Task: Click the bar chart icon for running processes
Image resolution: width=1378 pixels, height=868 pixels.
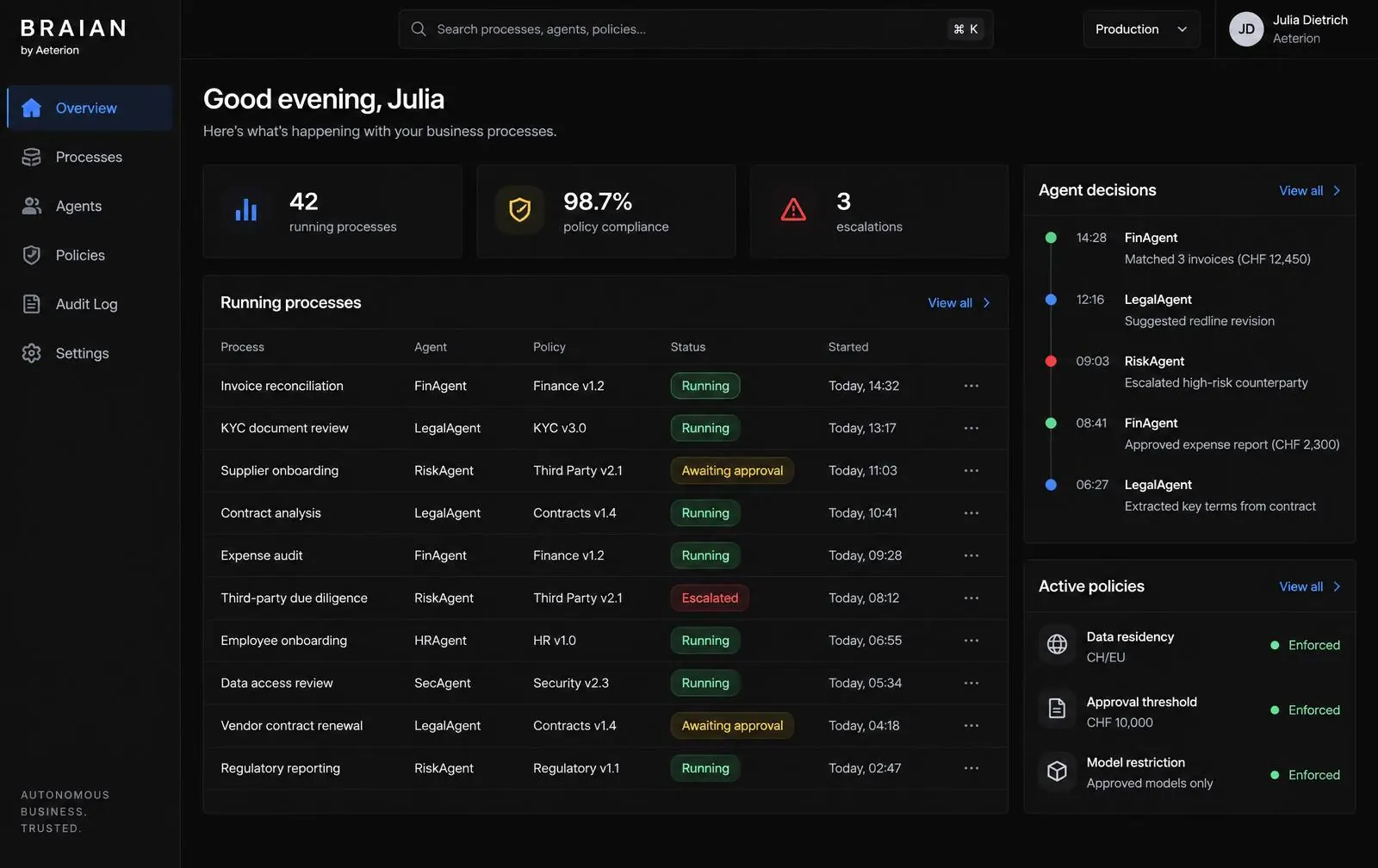Action: [246, 210]
